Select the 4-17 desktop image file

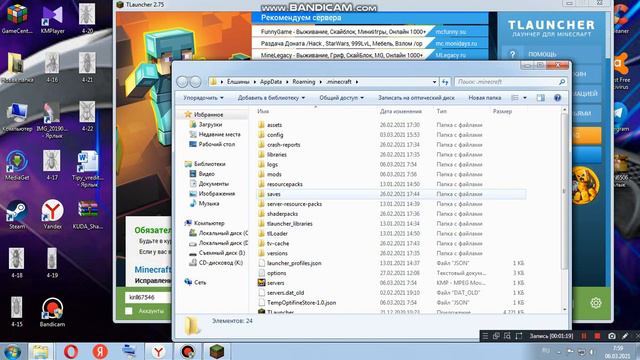click(x=52, y=165)
